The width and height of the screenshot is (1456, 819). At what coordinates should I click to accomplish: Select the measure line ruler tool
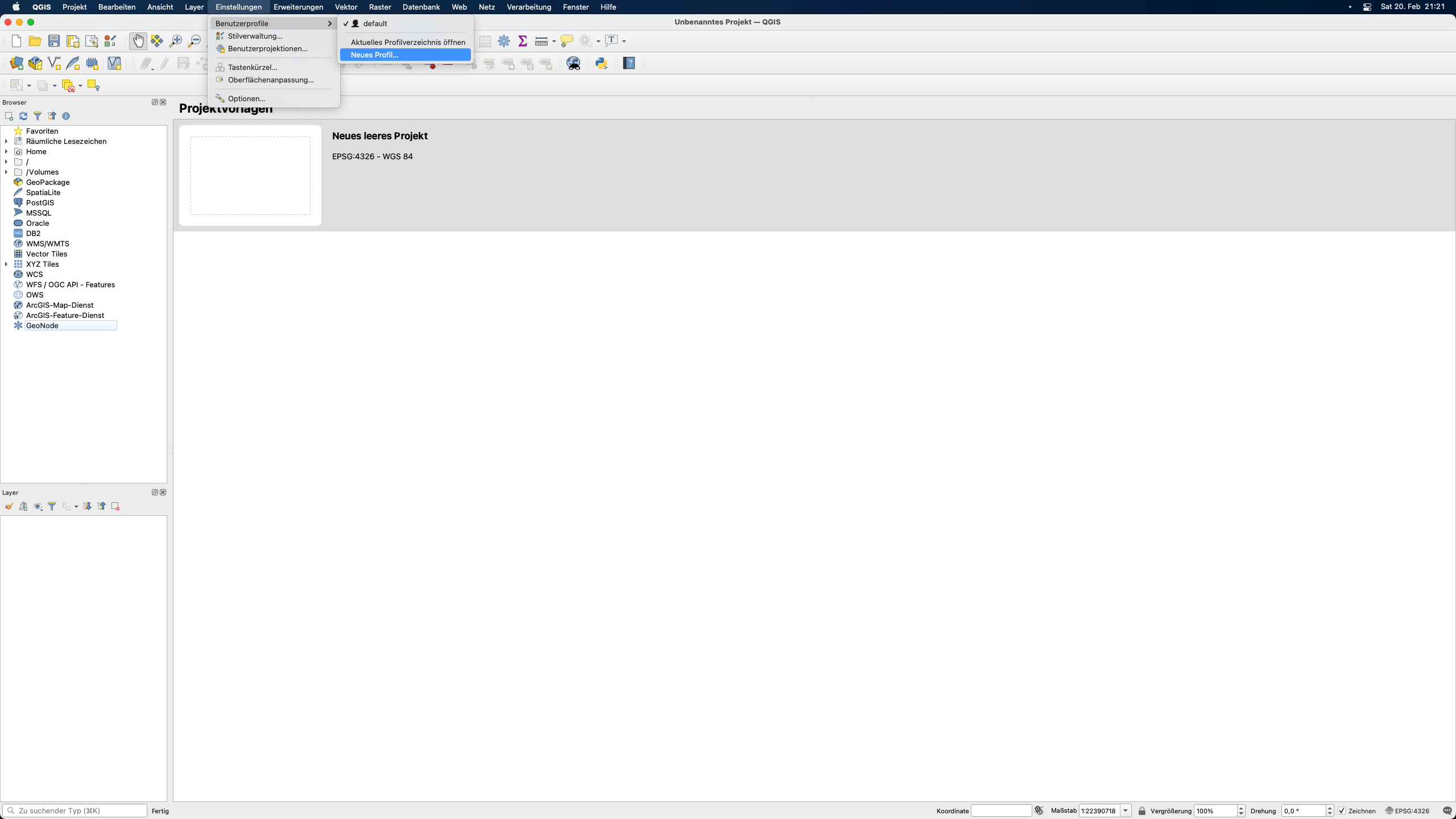tap(541, 41)
